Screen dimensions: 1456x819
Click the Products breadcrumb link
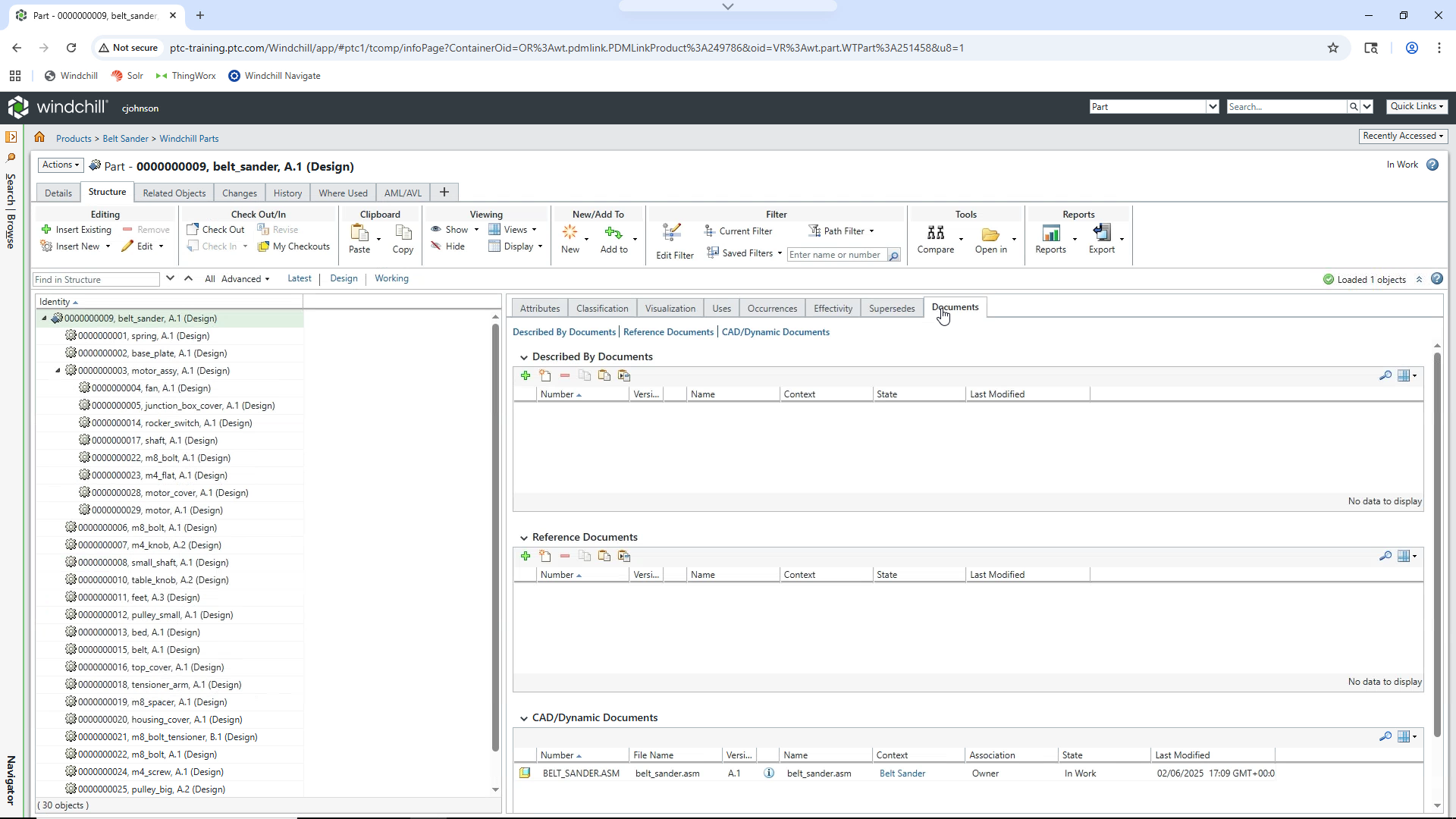[x=74, y=139]
